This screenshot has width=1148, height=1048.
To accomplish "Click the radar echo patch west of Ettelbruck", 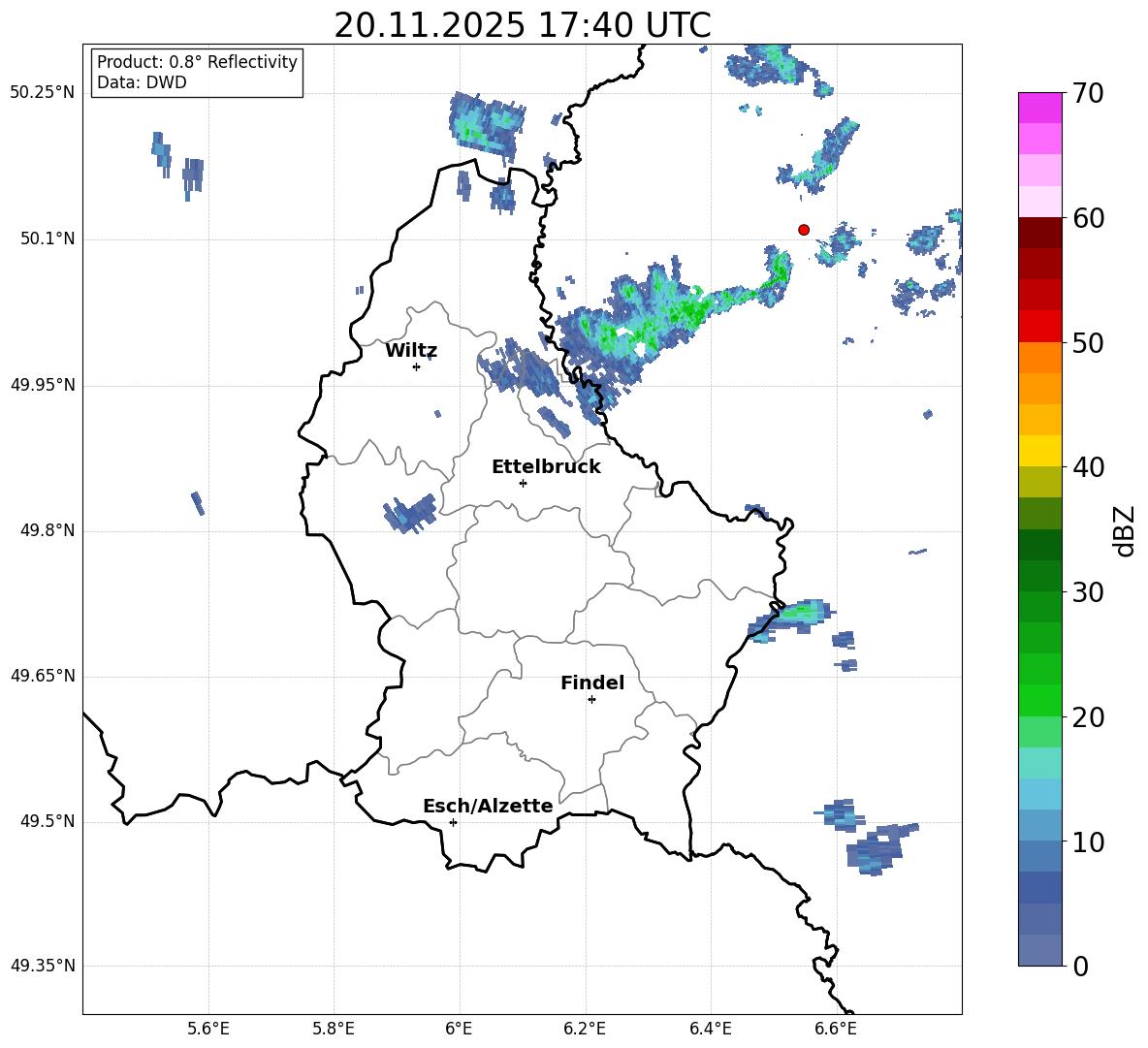I will click(x=411, y=513).
